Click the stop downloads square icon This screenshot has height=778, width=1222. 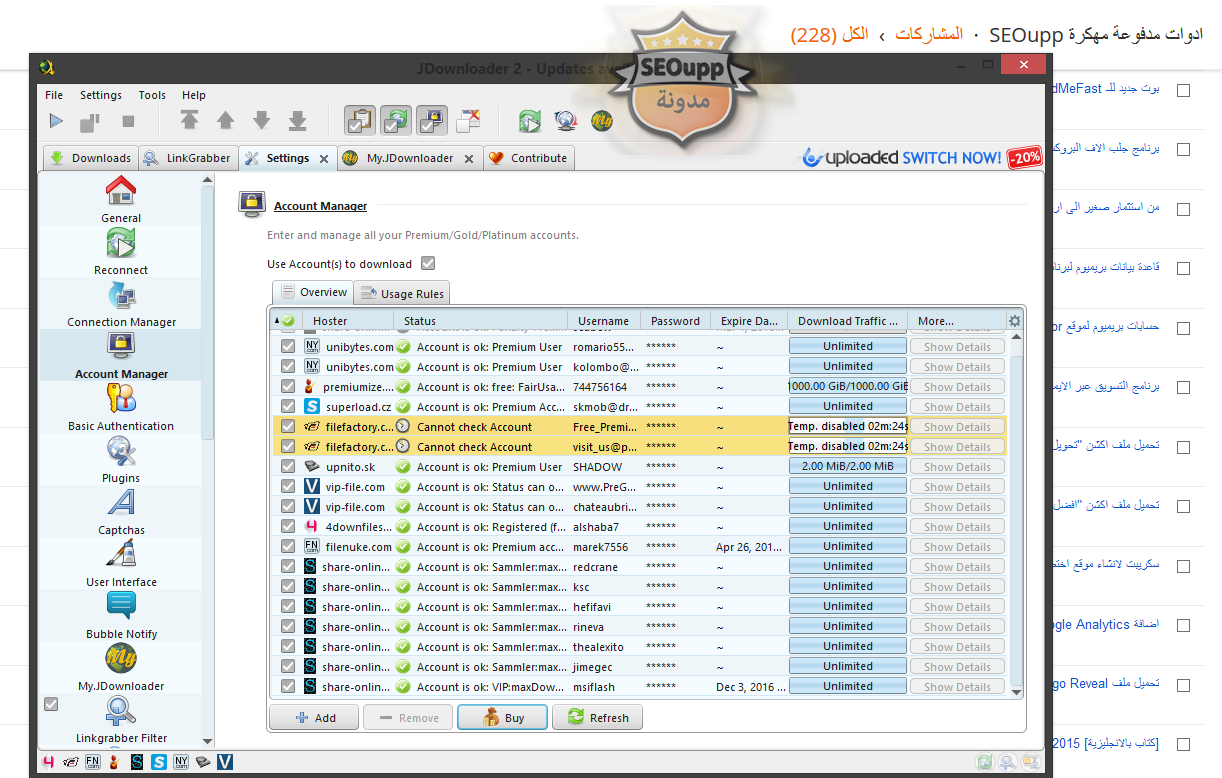[128, 121]
